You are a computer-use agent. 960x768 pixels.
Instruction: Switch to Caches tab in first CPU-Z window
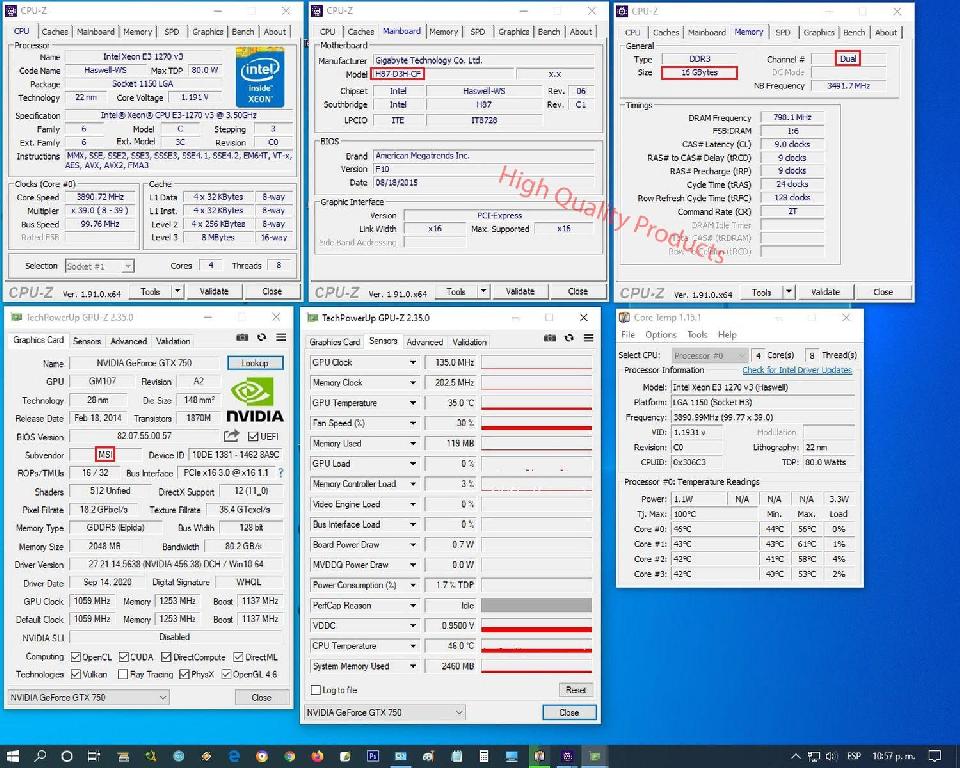pyautogui.click(x=55, y=31)
